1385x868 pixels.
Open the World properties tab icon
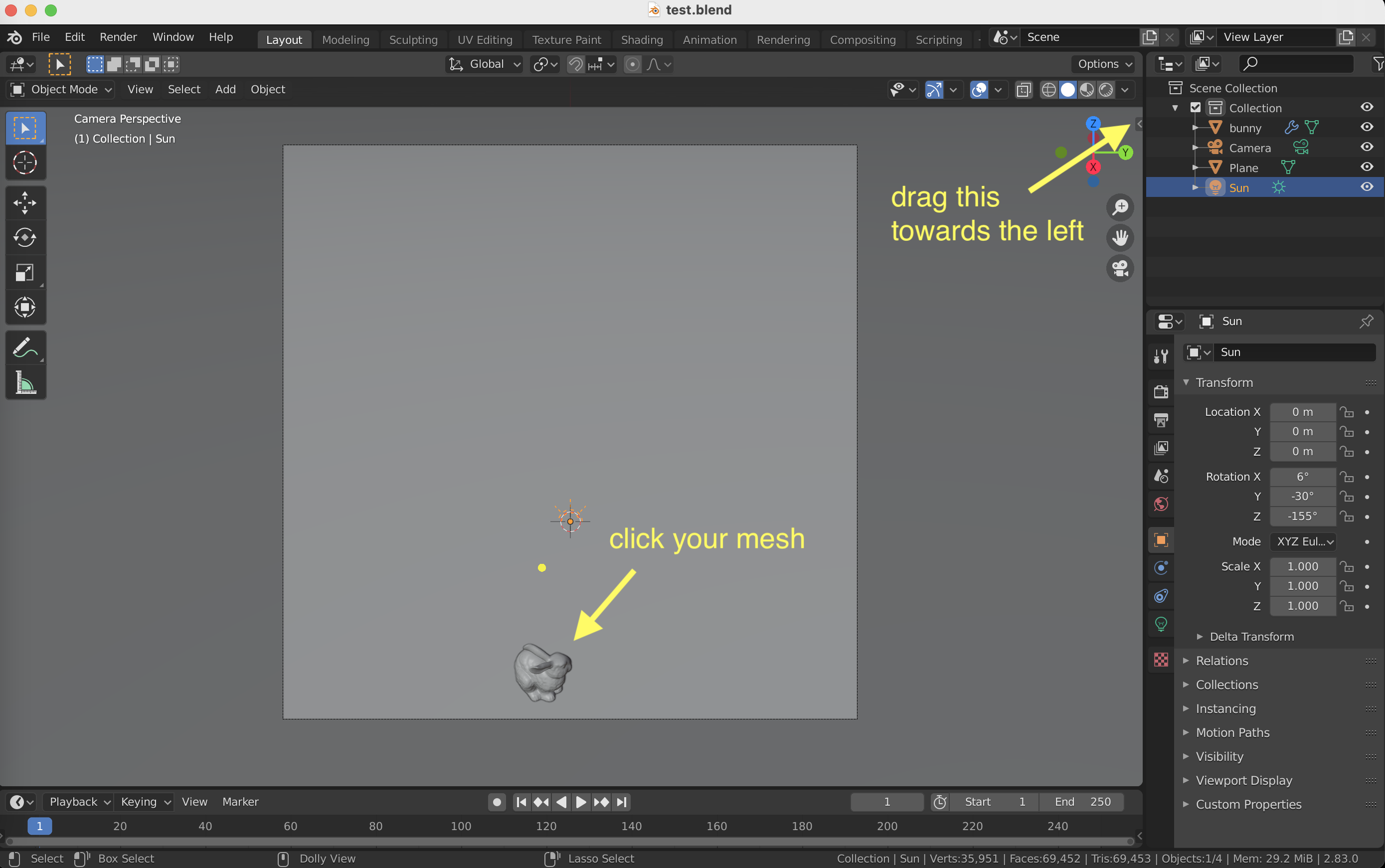(x=1161, y=504)
